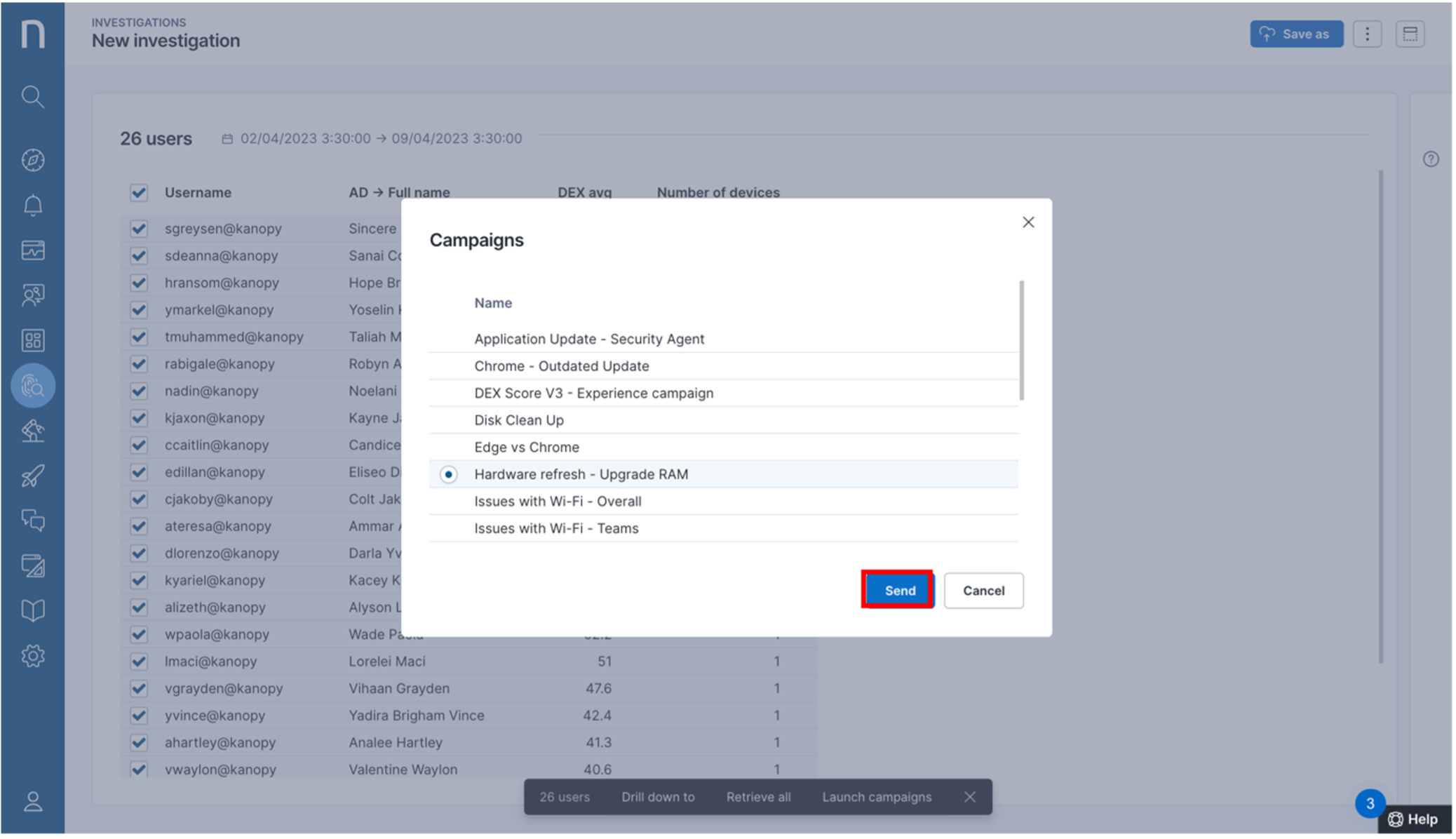Open the rocket campaigns sidebar icon
The image size is (1456, 839).
tap(32, 476)
